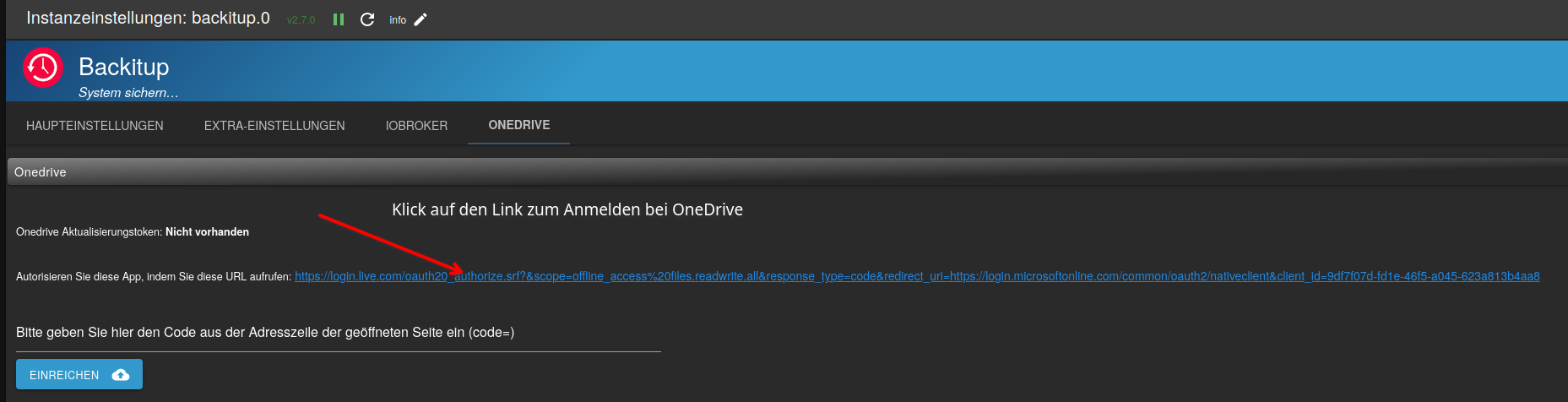Restart the instance with reload icon
This screenshot has width=1568, height=402.
click(x=367, y=19)
